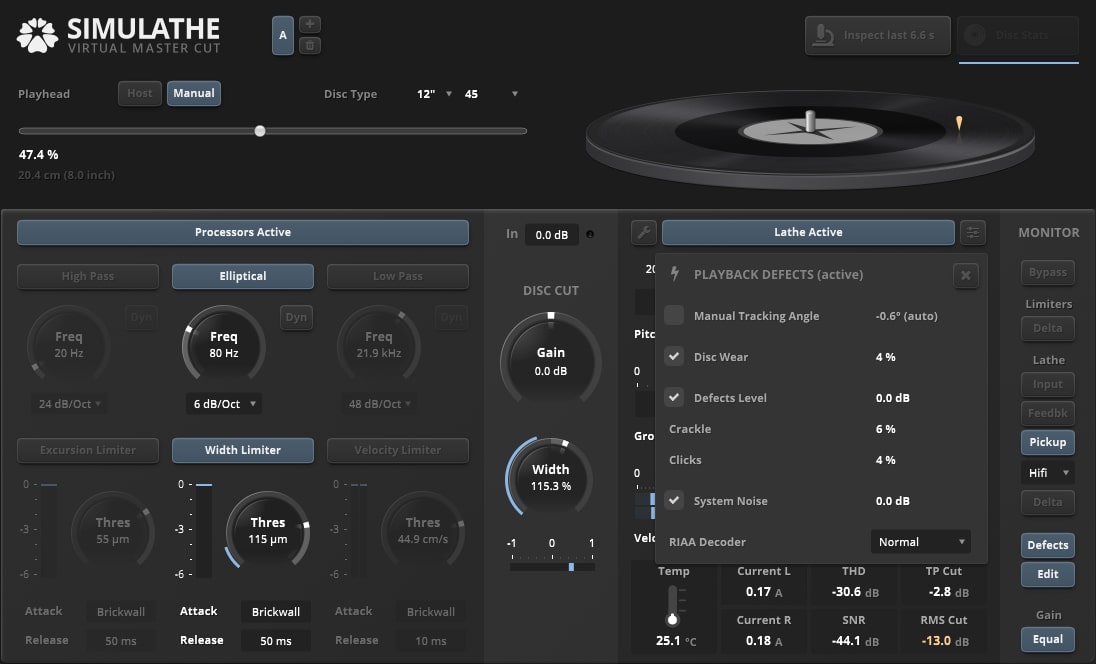
Task: Toggle the System Noise checkbox
Action: tap(674, 501)
